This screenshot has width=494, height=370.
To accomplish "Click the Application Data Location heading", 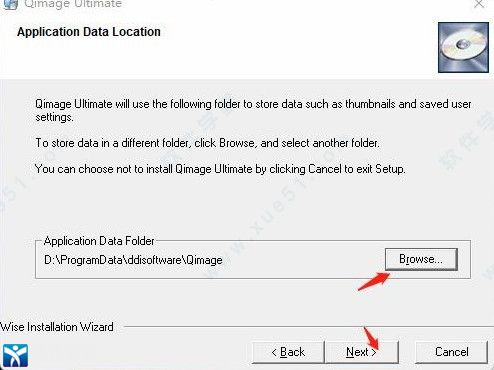I will (x=89, y=32).
